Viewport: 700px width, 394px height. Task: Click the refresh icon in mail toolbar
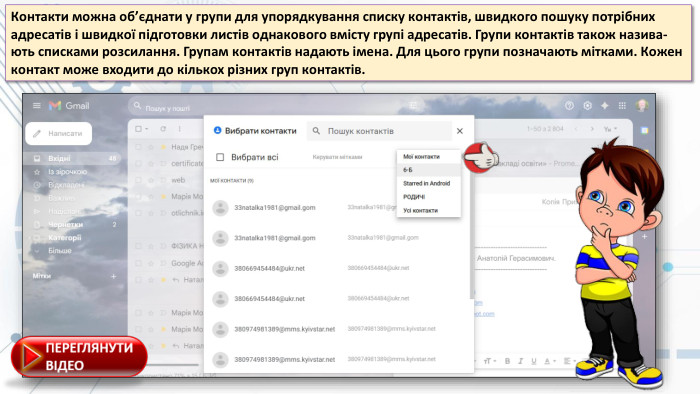coord(163,129)
